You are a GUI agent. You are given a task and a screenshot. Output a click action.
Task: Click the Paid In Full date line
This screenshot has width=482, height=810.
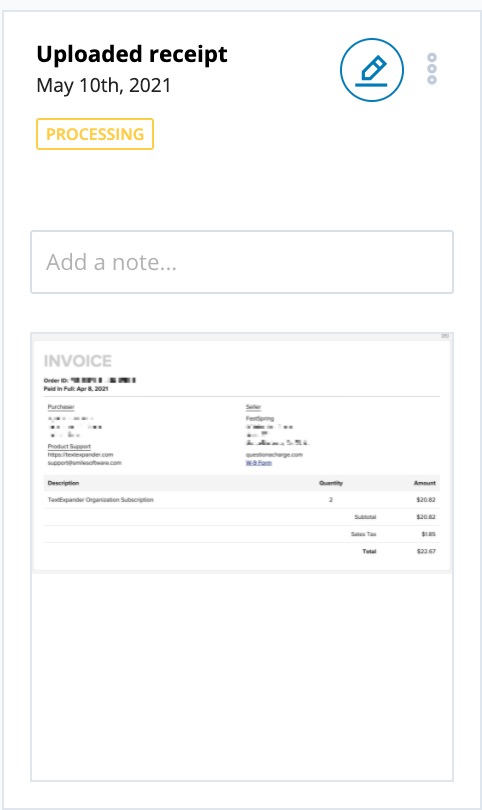pos(76,388)
